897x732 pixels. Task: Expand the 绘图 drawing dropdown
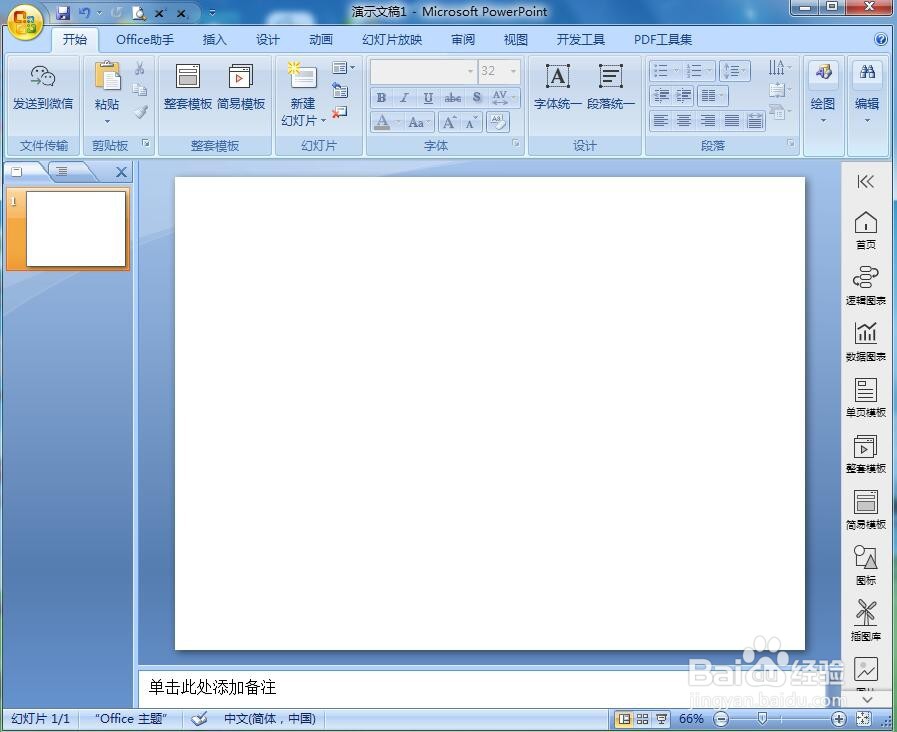pyautogui.click(x=823, y=121)
